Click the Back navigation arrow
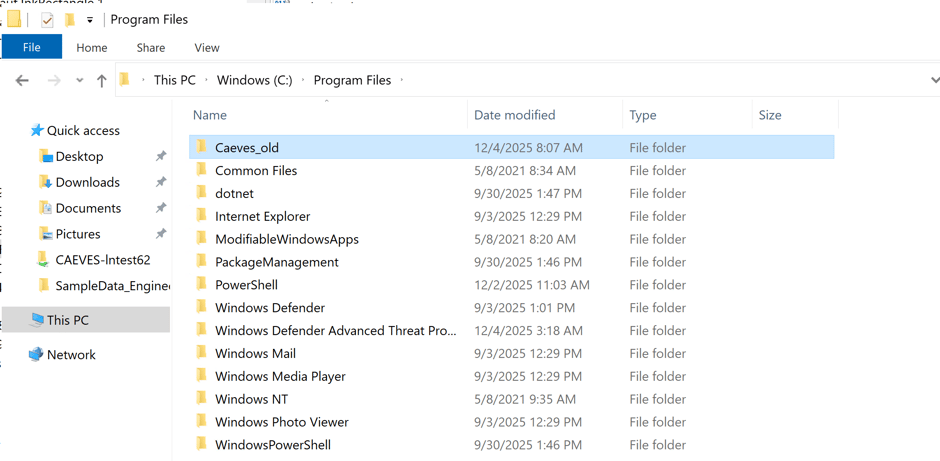 22,81
